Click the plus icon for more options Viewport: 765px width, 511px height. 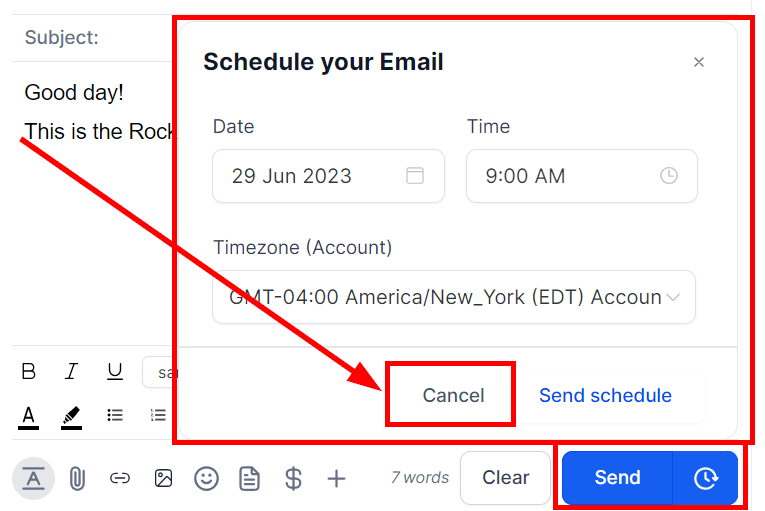point(336,478)
